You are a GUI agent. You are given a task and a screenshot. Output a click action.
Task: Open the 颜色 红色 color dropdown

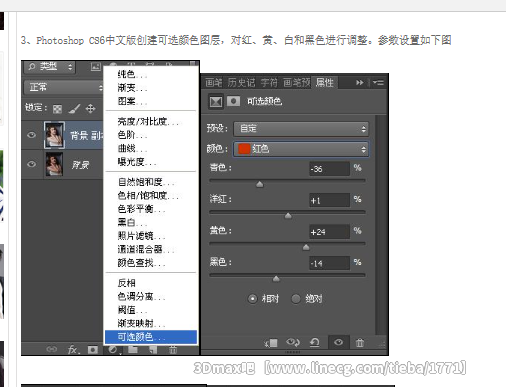point(301,149)
